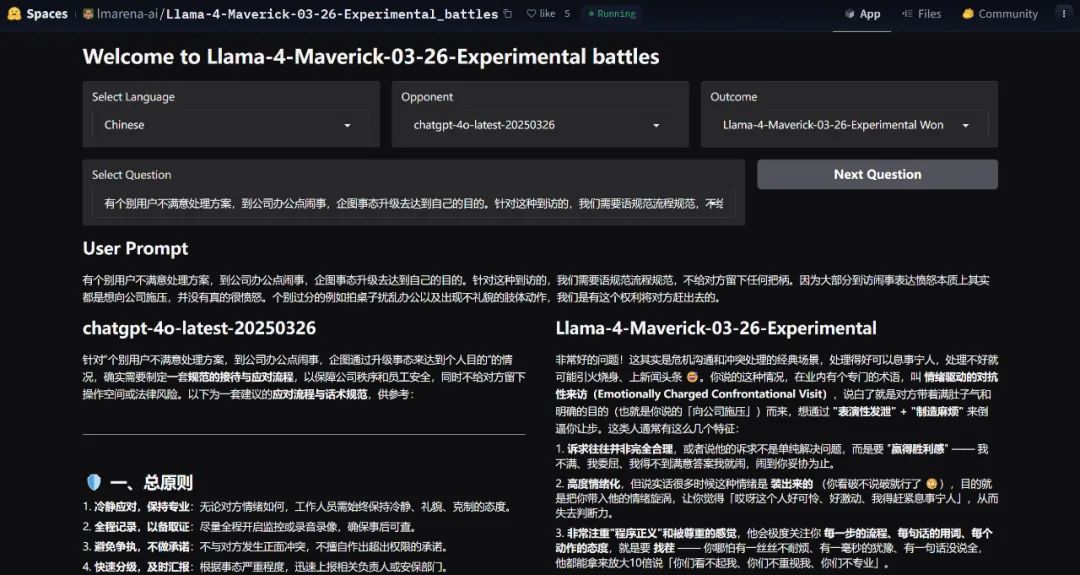Click the Files tab list icon
1080x575 pixels.
tap(907, 14)
